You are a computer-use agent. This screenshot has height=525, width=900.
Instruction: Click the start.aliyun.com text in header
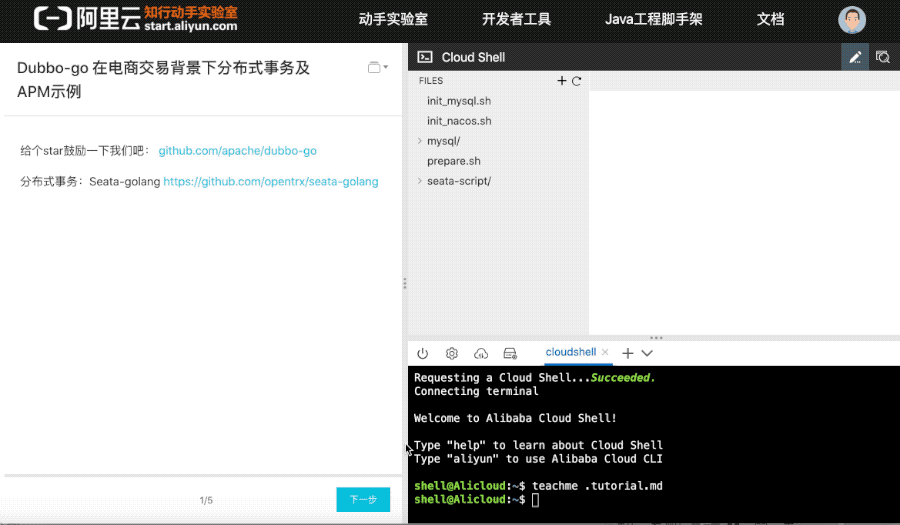[x=191, y=26]
